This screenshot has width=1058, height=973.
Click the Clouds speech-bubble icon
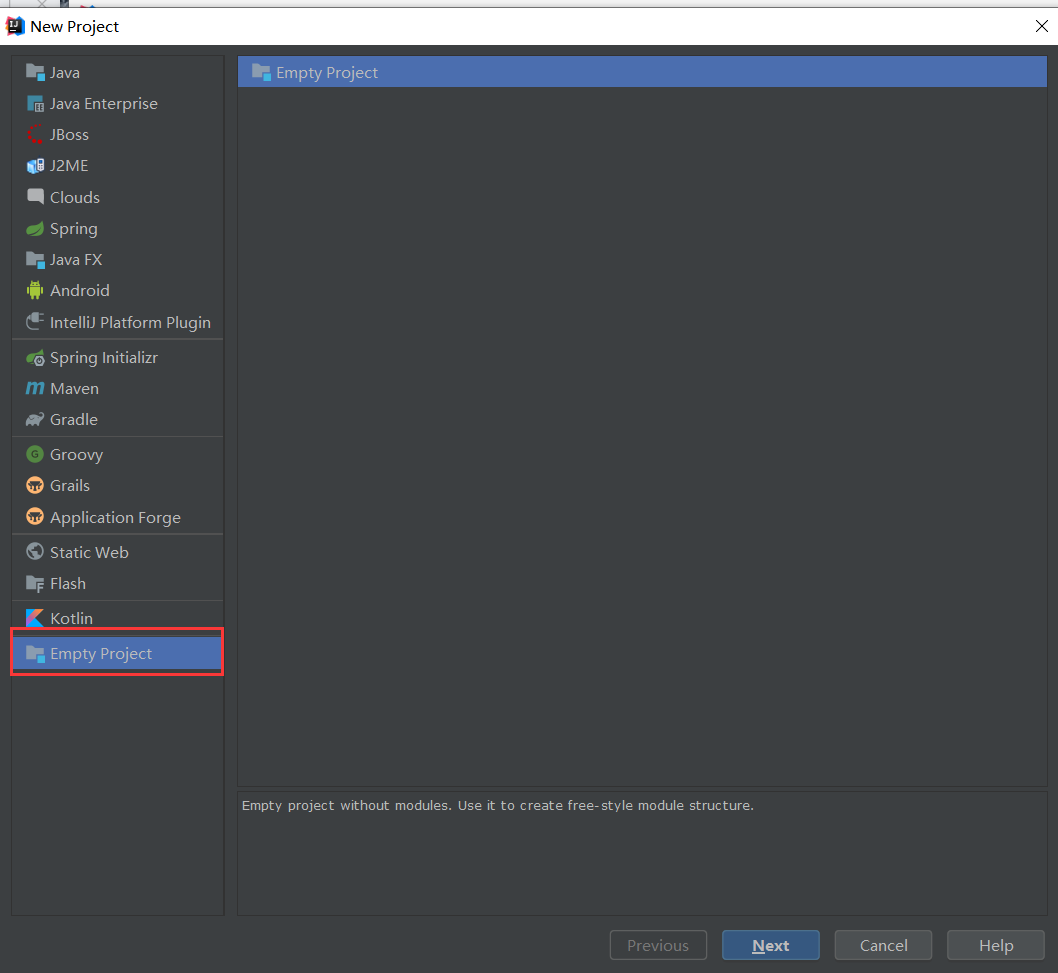coord(35,196)
